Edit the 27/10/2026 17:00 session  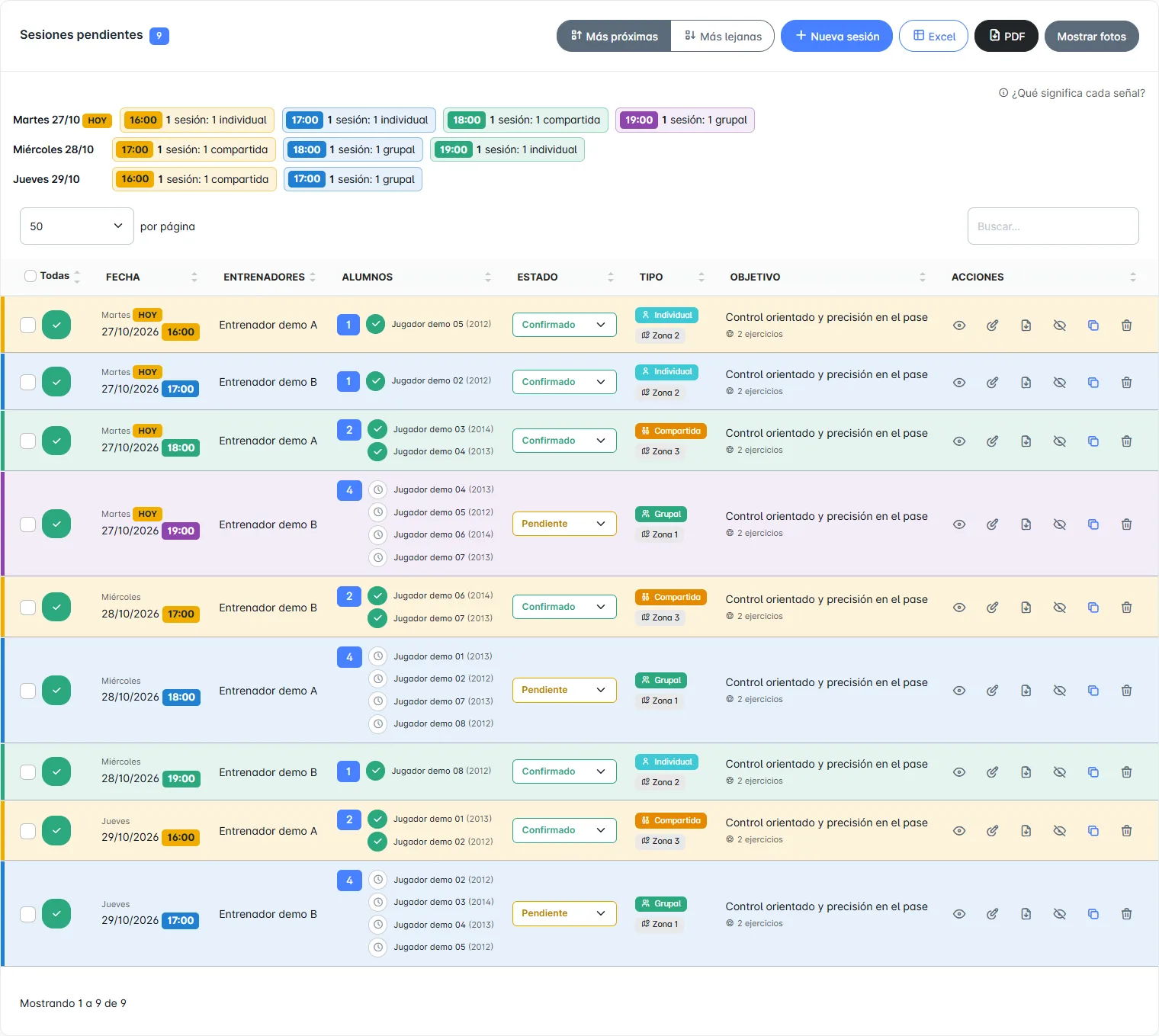(x=992, y=383)
